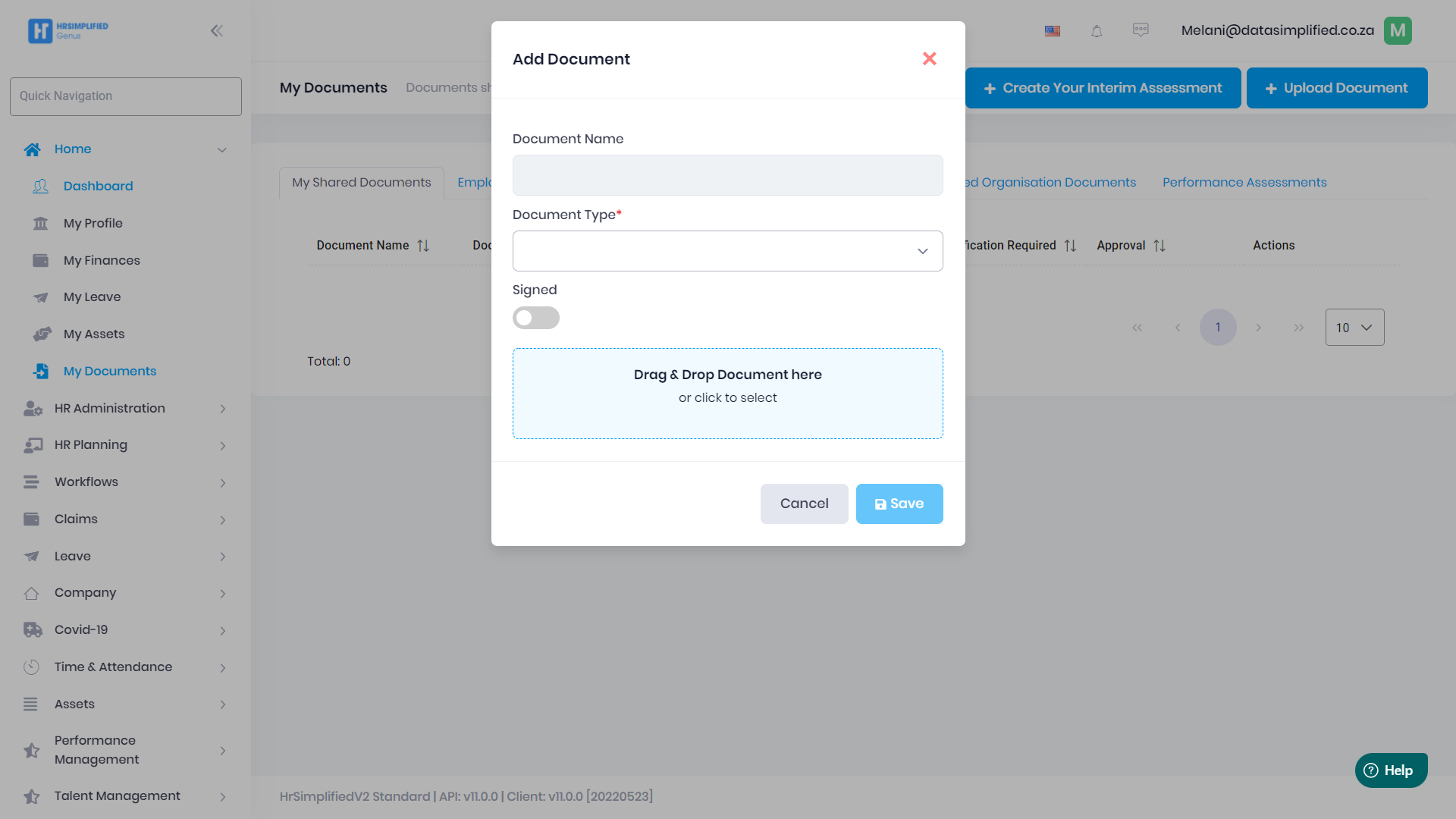Click the language flag icon
The width and height of the screenshot is (1456, 819).
(x=1053, y=31)
